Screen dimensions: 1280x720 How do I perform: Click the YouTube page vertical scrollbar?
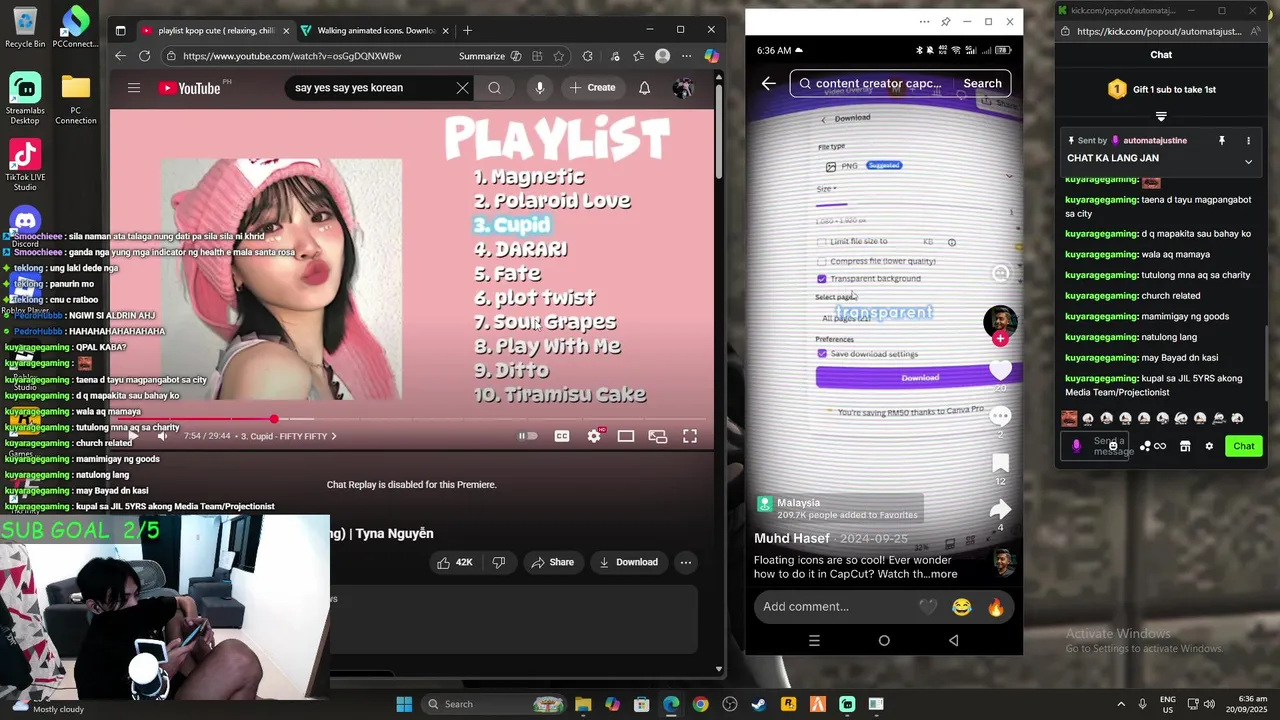[719, 130]
